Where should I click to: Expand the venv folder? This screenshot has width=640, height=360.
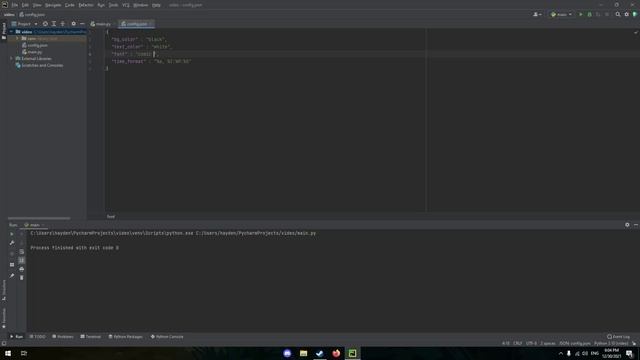click(x=17, y=38)
